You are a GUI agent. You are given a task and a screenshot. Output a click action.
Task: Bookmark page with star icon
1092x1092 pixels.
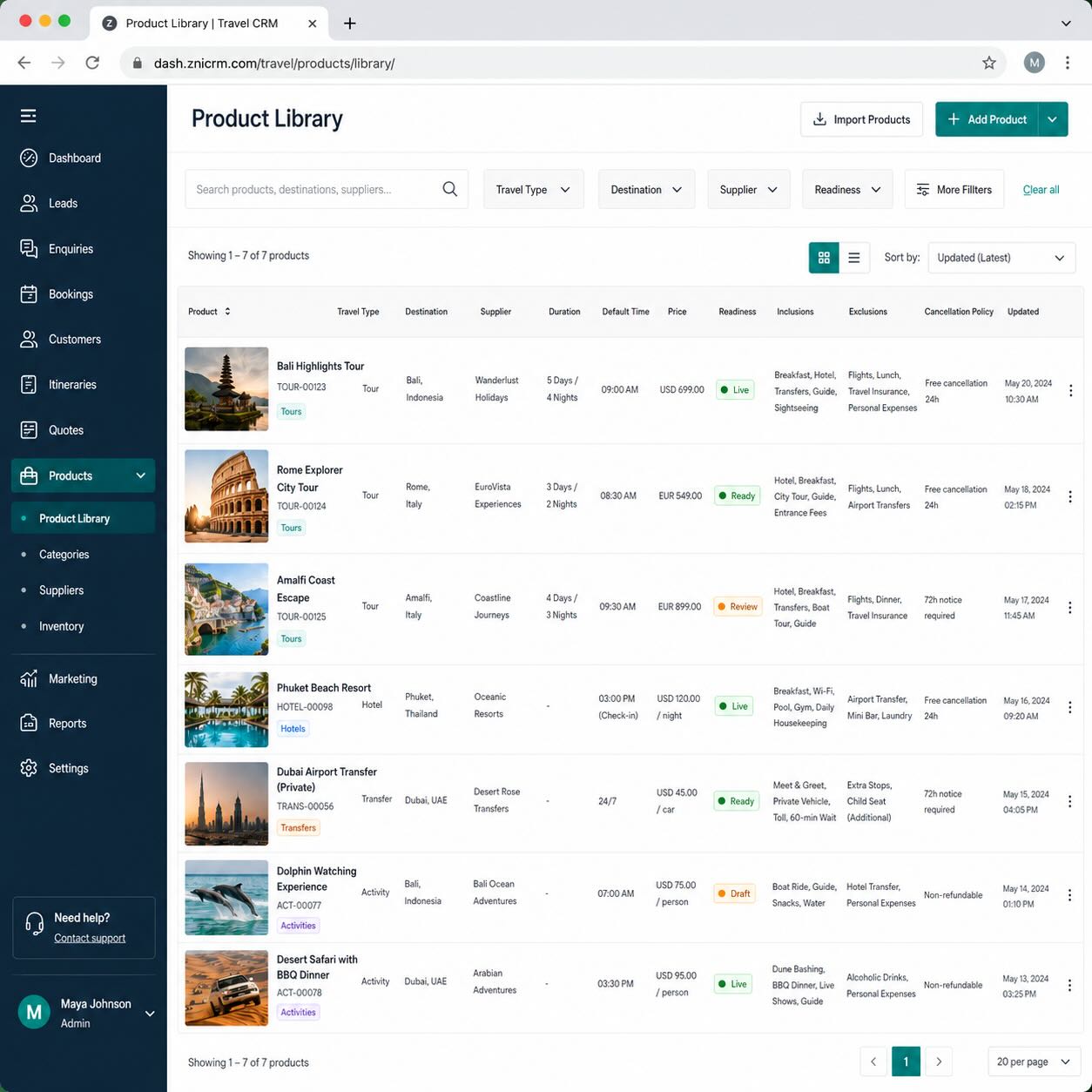click(x=988, y=63)
